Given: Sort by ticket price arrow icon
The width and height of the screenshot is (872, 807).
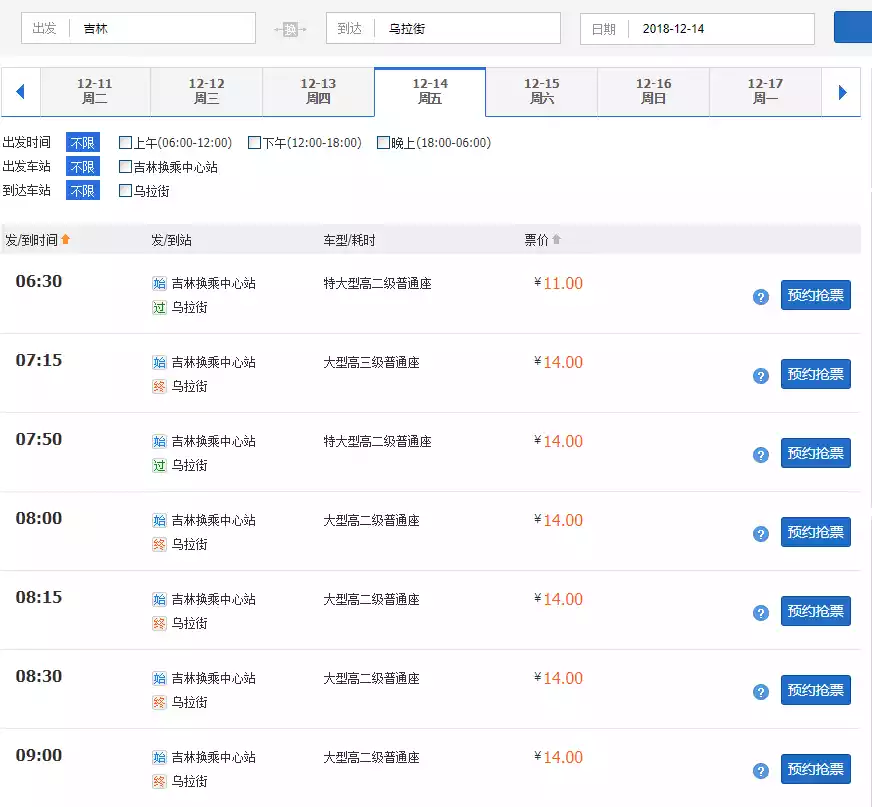Looking at the screenshot, I should click(557, 239).
